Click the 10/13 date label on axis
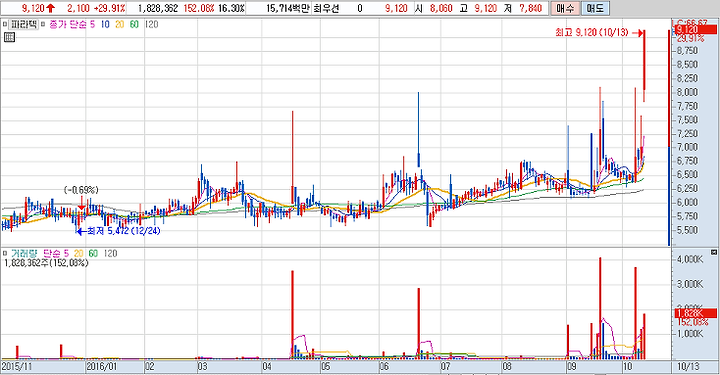720x375 pixels. point(688,367)
